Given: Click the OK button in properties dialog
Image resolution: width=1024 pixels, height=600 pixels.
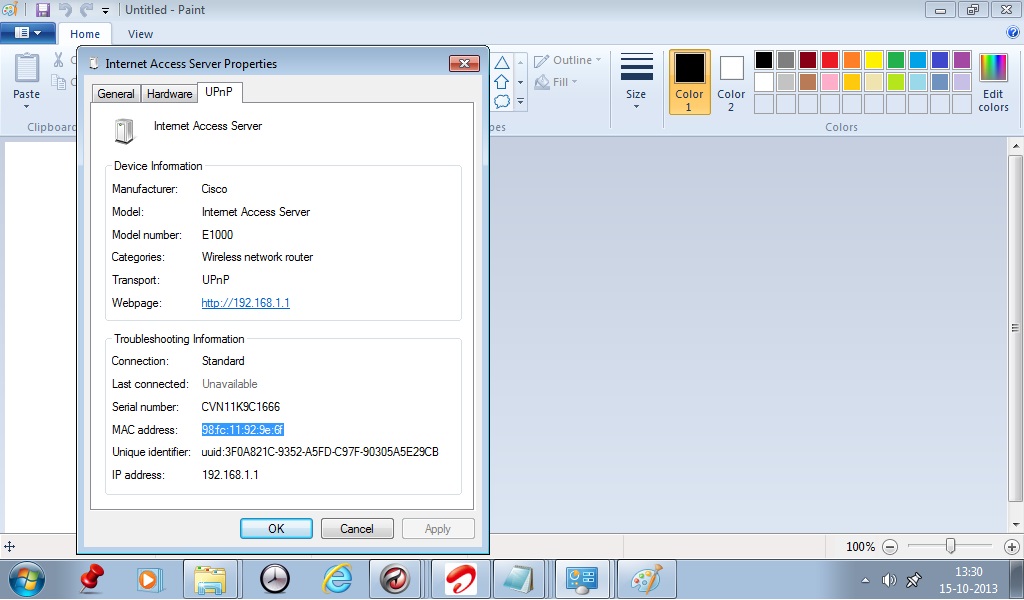Looking at the screenshot, I should [x=276, y=529].
